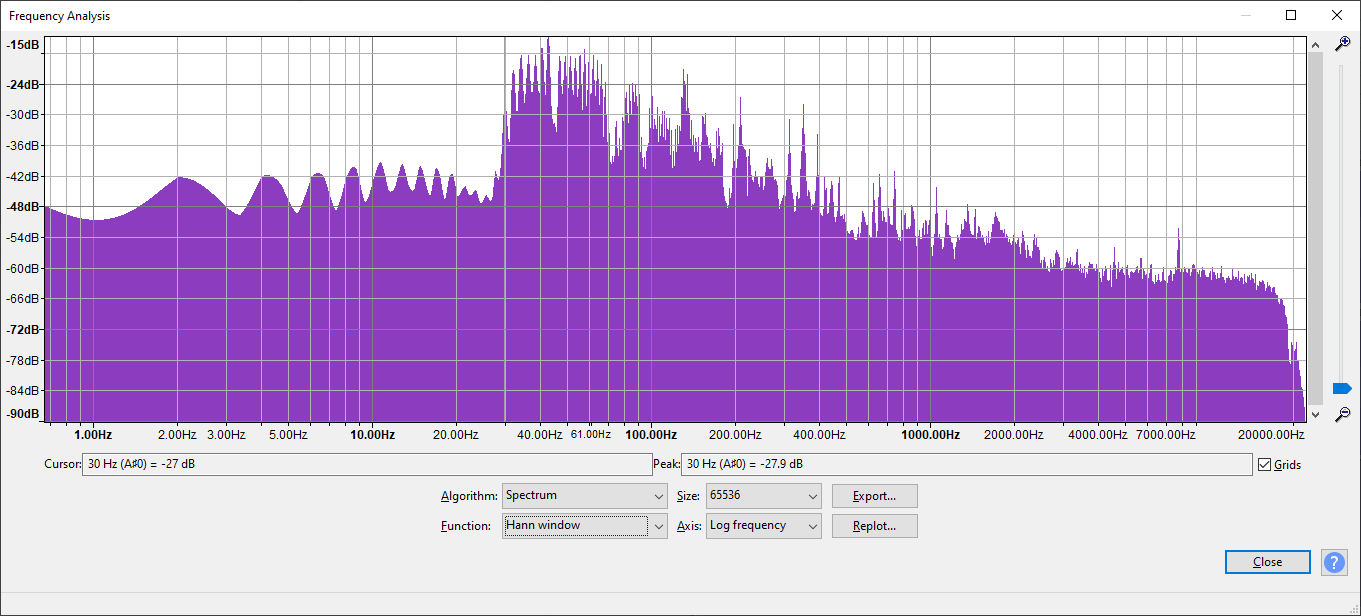The image size is (1361, 616).
Task: Click the blue vertical zoom slider thumb
Action: (1342, 388)
